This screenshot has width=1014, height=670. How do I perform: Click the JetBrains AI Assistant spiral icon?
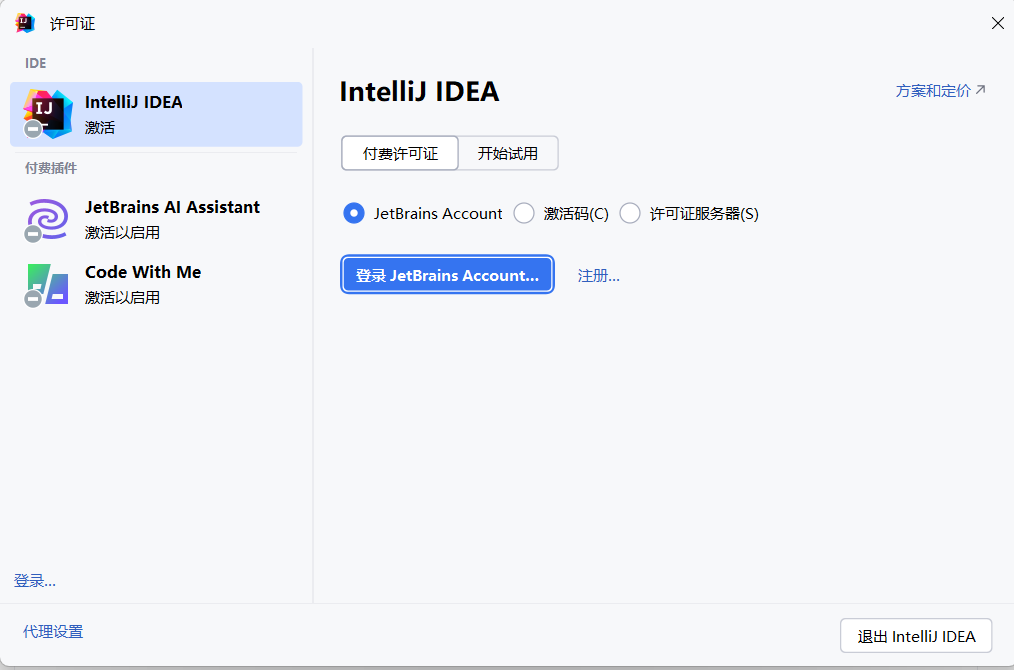pos(48,219)
